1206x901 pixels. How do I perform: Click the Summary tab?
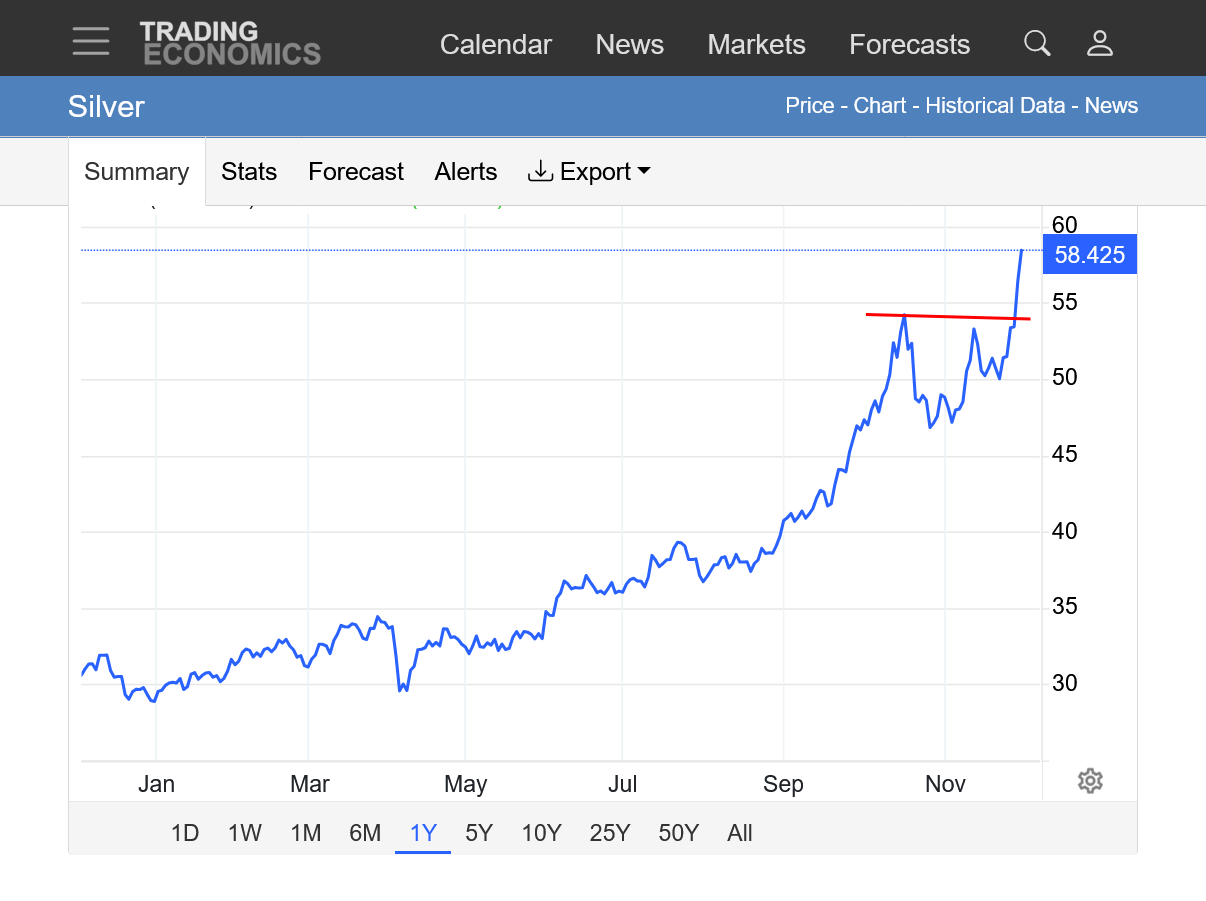[137, 172]
